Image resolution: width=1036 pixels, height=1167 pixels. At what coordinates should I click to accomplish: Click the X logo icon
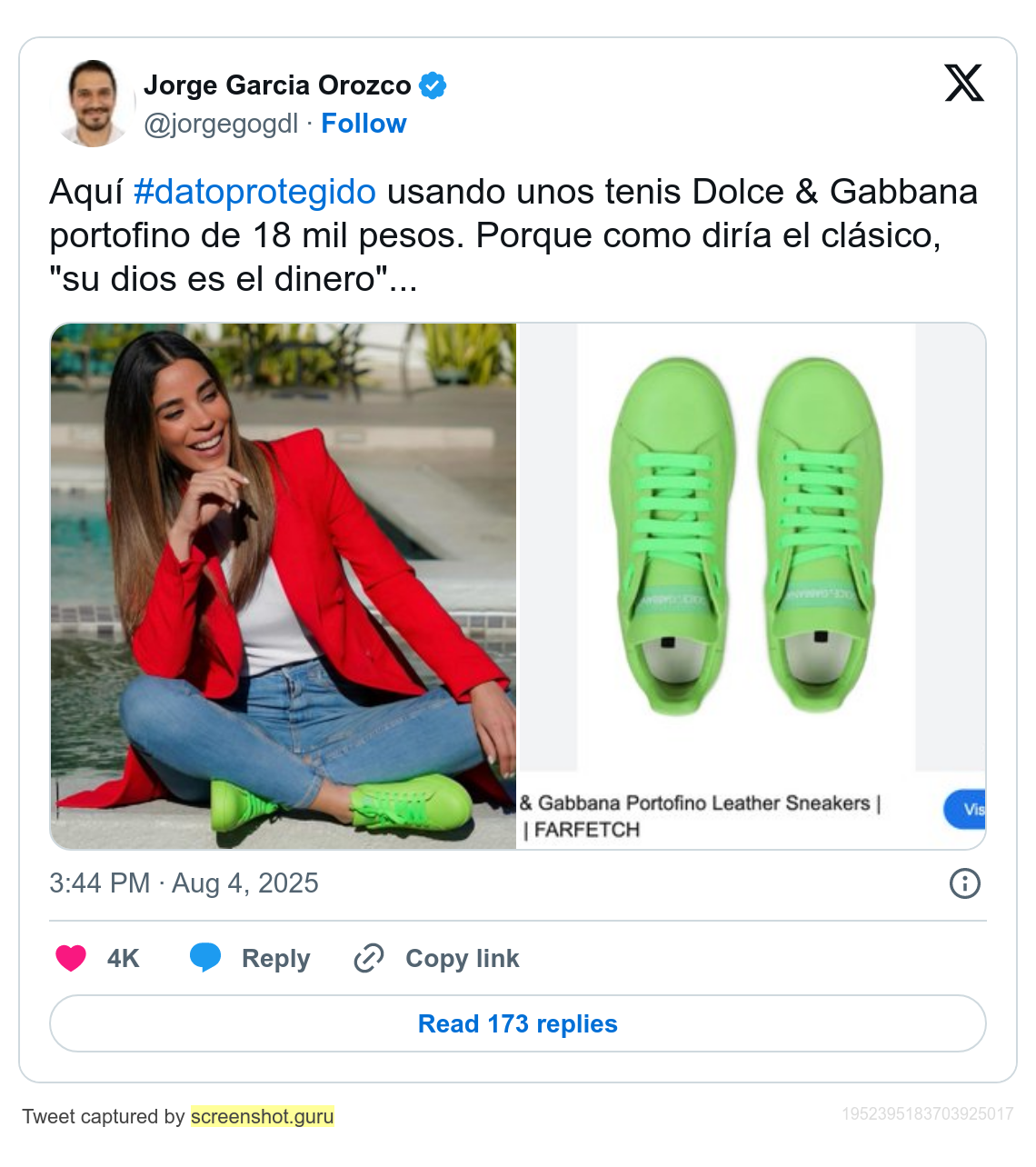click(964, 83)
